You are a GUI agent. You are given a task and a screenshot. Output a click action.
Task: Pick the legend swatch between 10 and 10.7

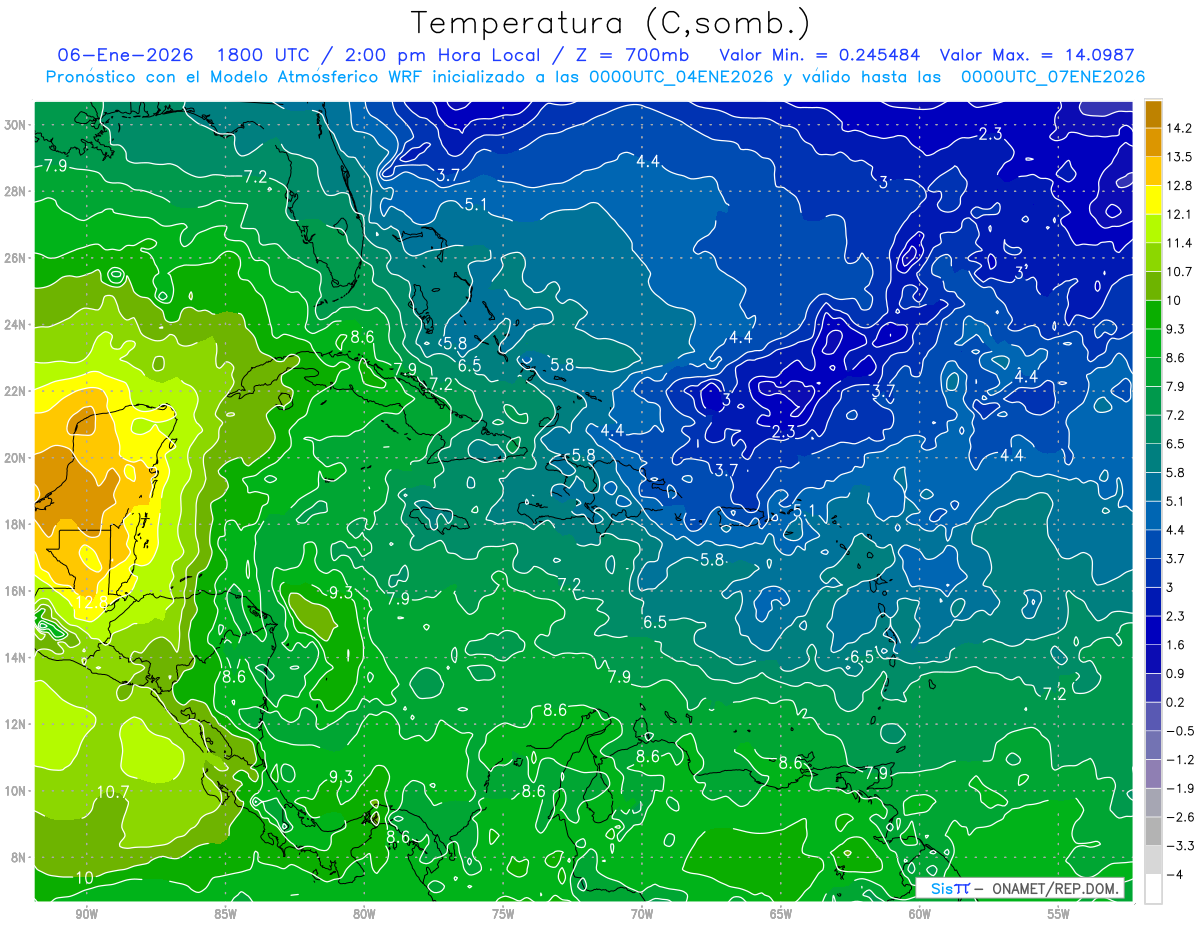pyautogui.click(x=1153, y=286)
